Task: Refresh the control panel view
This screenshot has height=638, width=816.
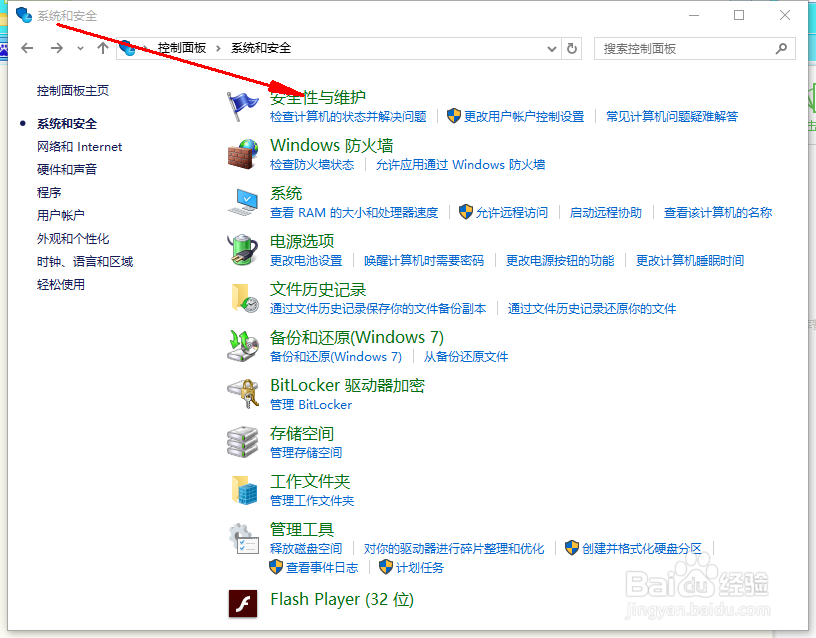Action: click(x=572, y=48)
